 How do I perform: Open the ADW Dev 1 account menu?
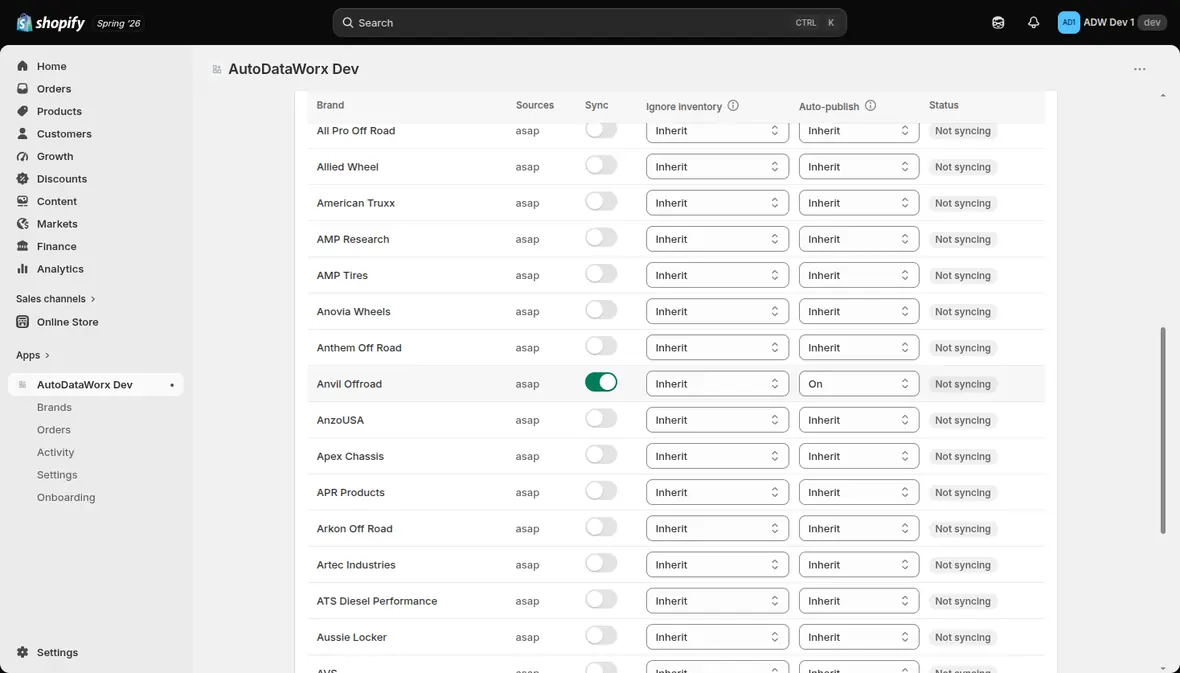click(1112, 23)
